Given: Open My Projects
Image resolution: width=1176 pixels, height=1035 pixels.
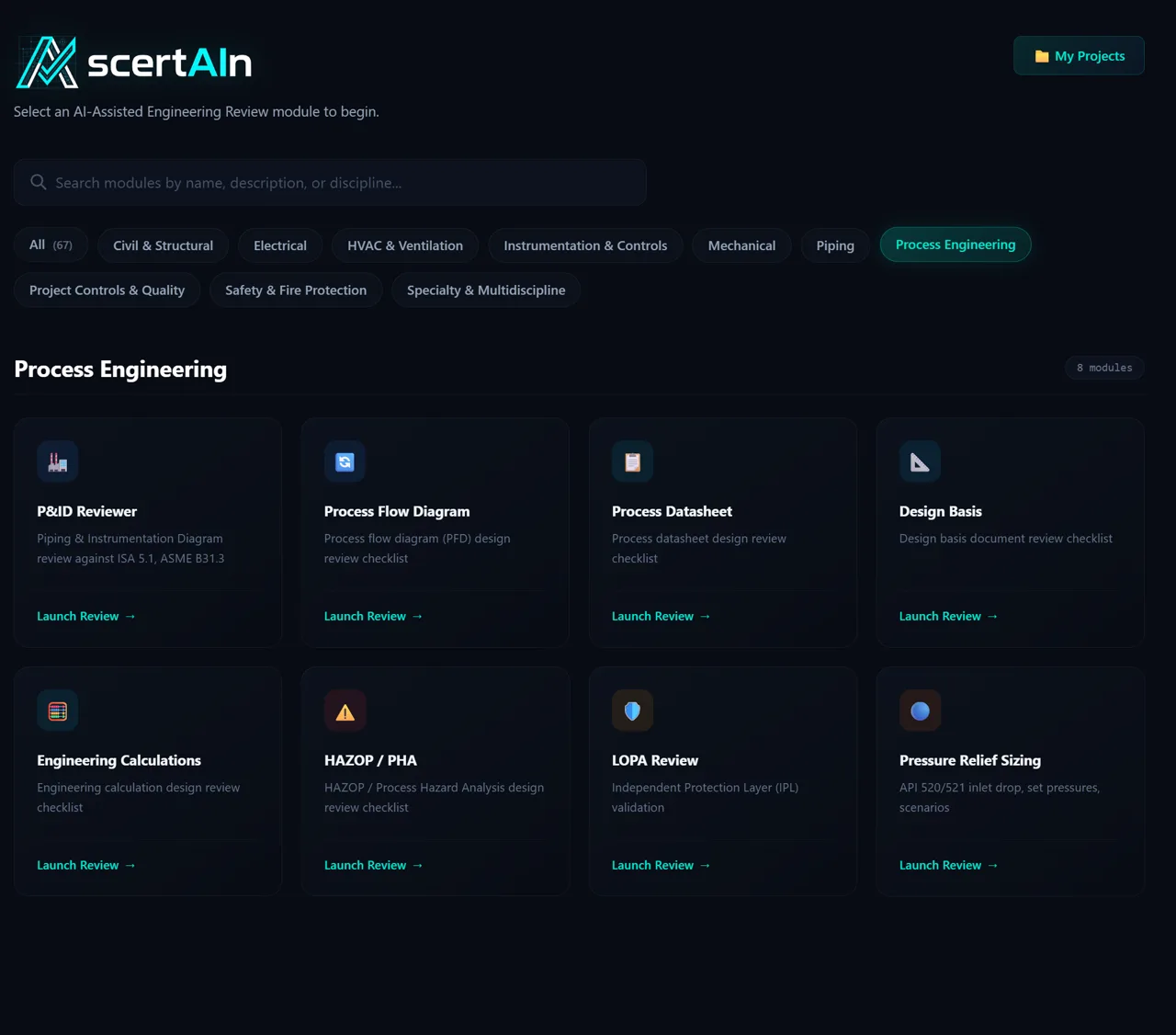Looking at the screenshot, I should 1079,55.
